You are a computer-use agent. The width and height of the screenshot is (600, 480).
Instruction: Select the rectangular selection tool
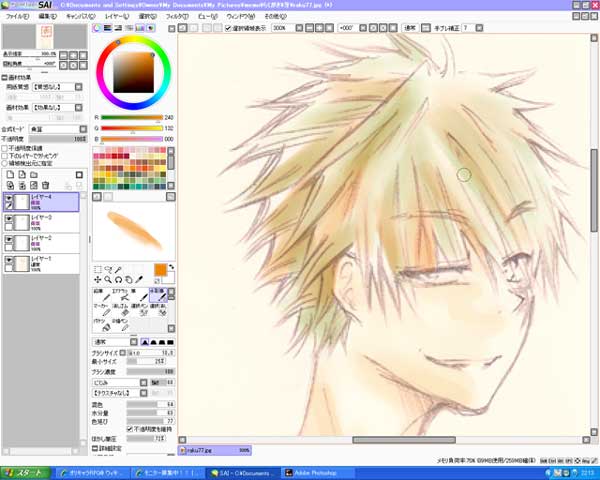coord(98,269)
